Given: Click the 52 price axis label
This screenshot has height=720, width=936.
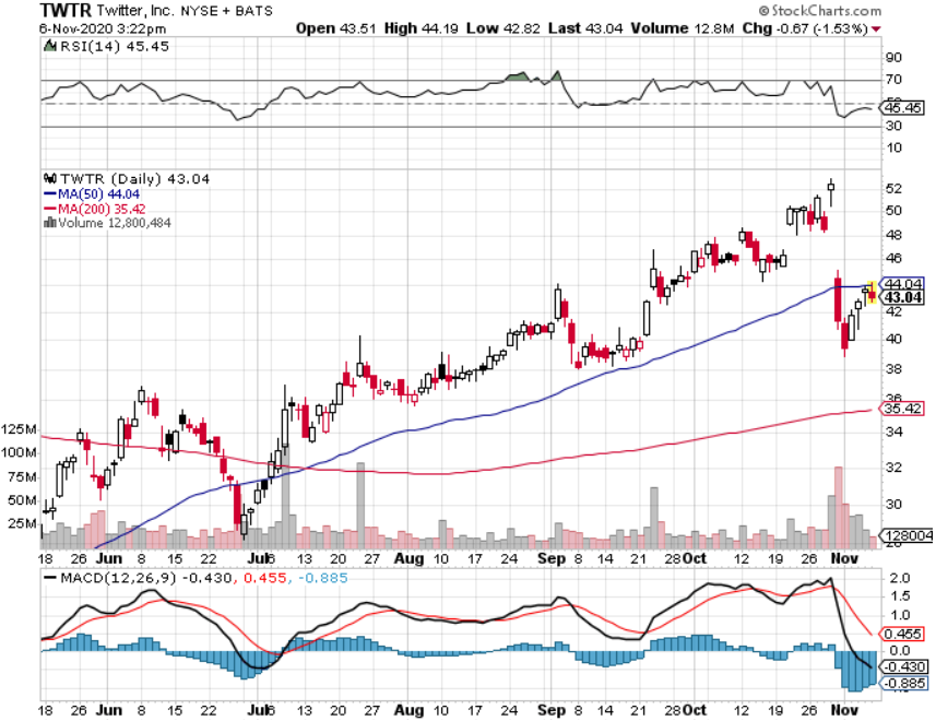Looking at the screenshot, I should tap(894, 189).
